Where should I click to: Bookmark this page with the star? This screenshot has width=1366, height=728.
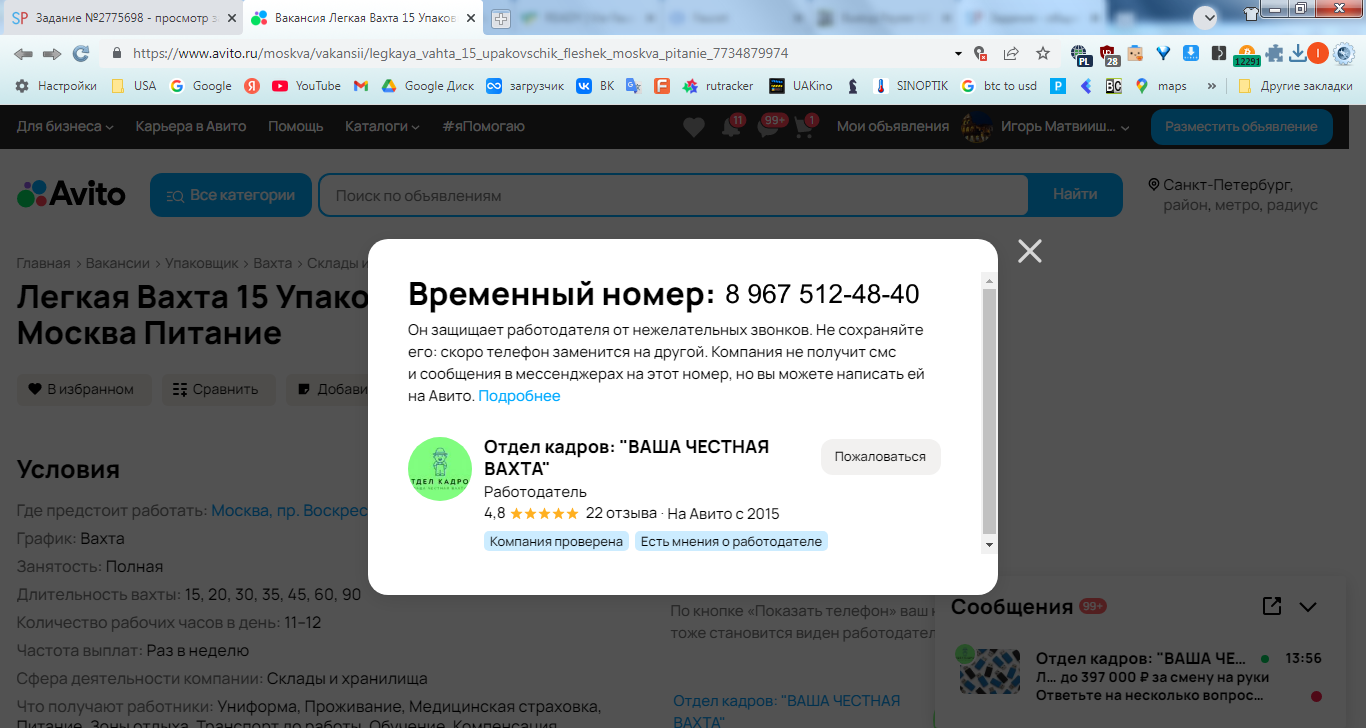[1043, 54]
